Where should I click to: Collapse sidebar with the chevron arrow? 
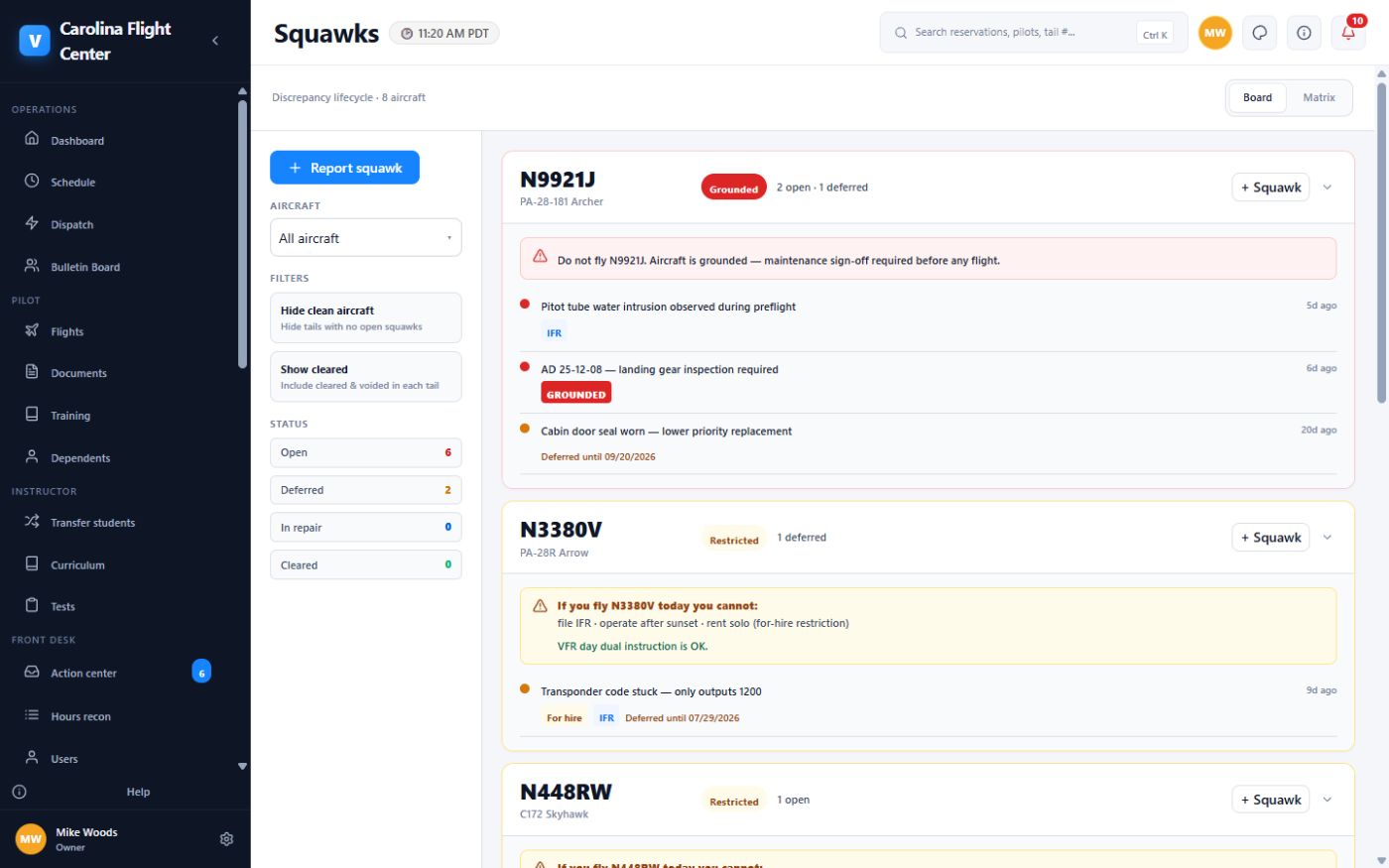(215, 41)
